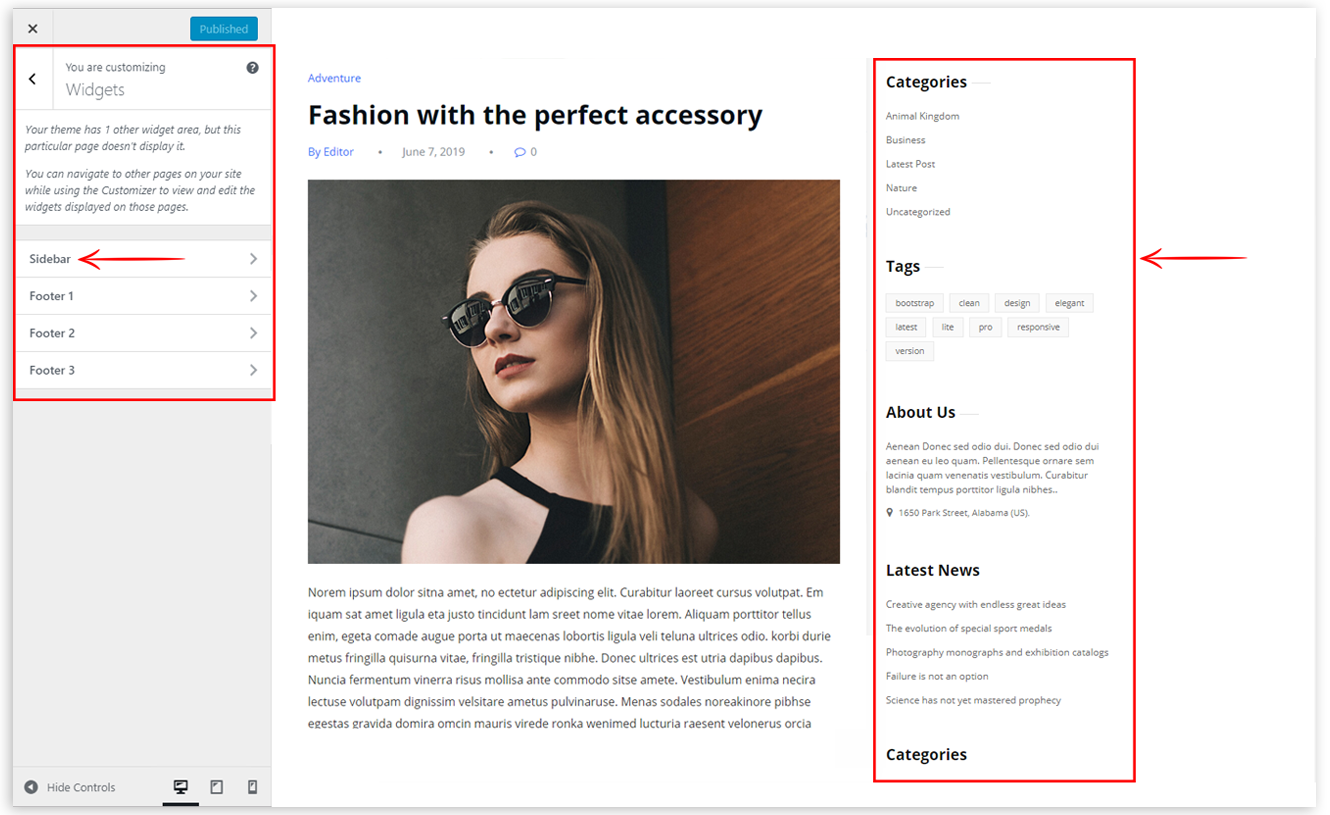Select the latest tag
Viewport: 1330px width, 815px height.
(906, 327)
